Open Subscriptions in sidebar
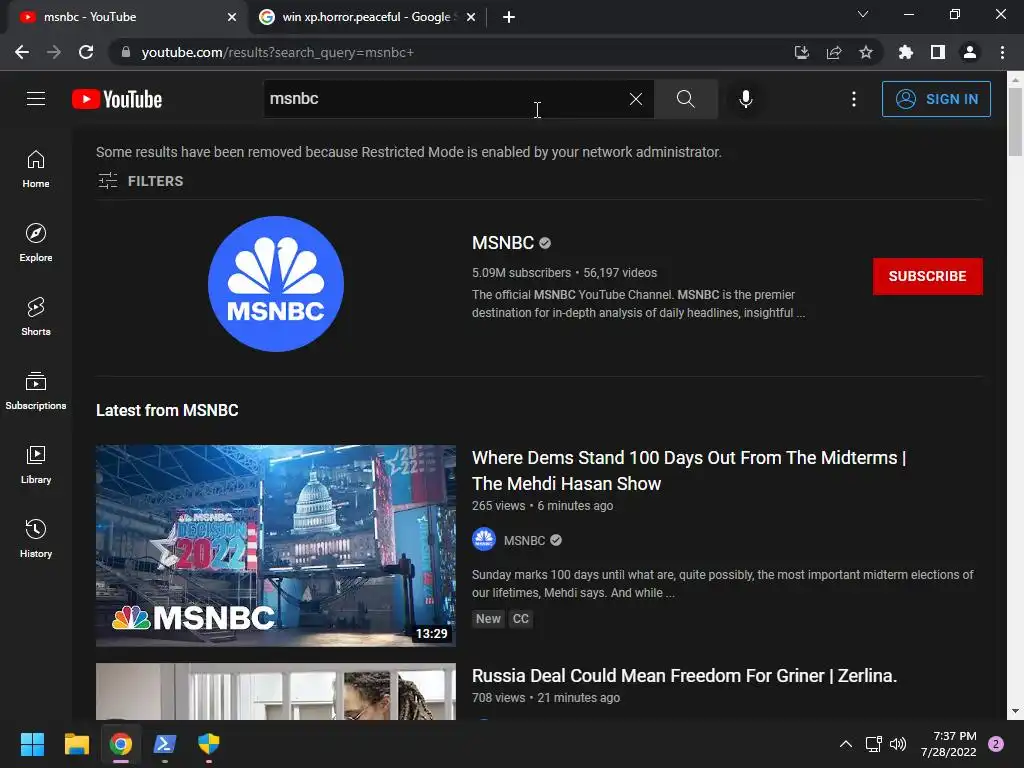Image resolution: width=1024 pixels, height=768 pixels. point(36,391)
